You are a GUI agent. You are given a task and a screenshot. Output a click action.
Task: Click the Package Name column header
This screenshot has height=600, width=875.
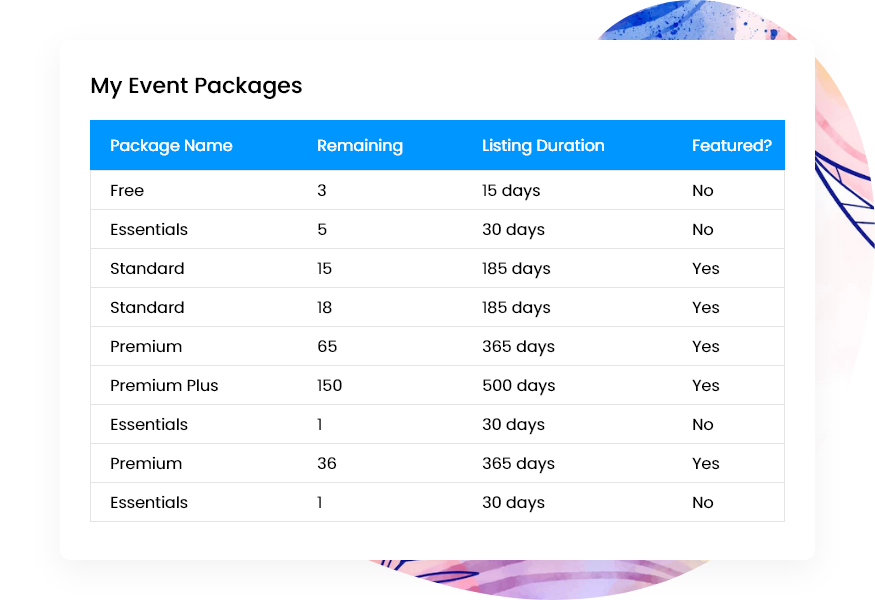click(171, 145)
